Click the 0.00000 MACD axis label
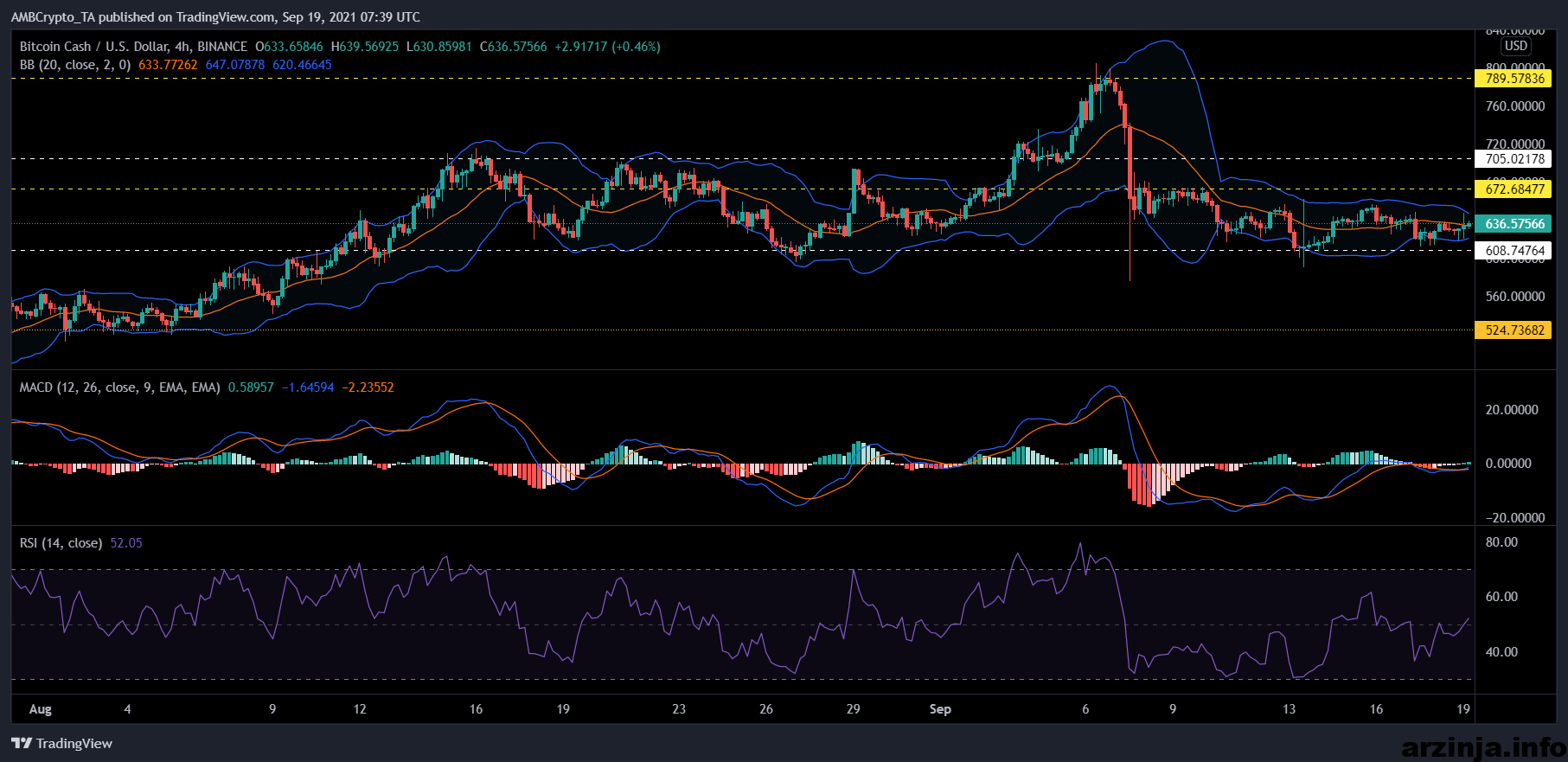 point(1508,464)
